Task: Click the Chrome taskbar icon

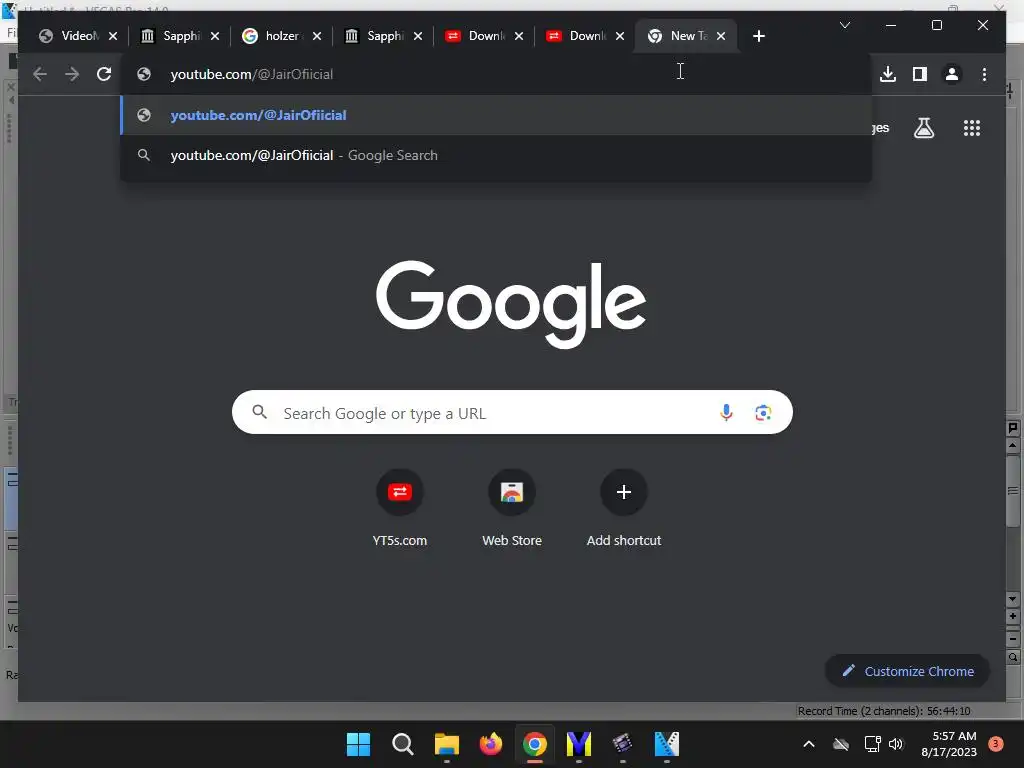Action: pyautogui.click(x=535, y=744)
